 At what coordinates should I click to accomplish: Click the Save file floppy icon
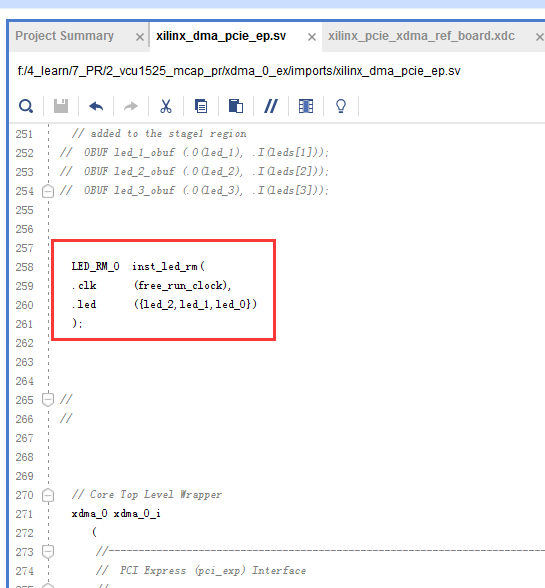click(61, 106)
